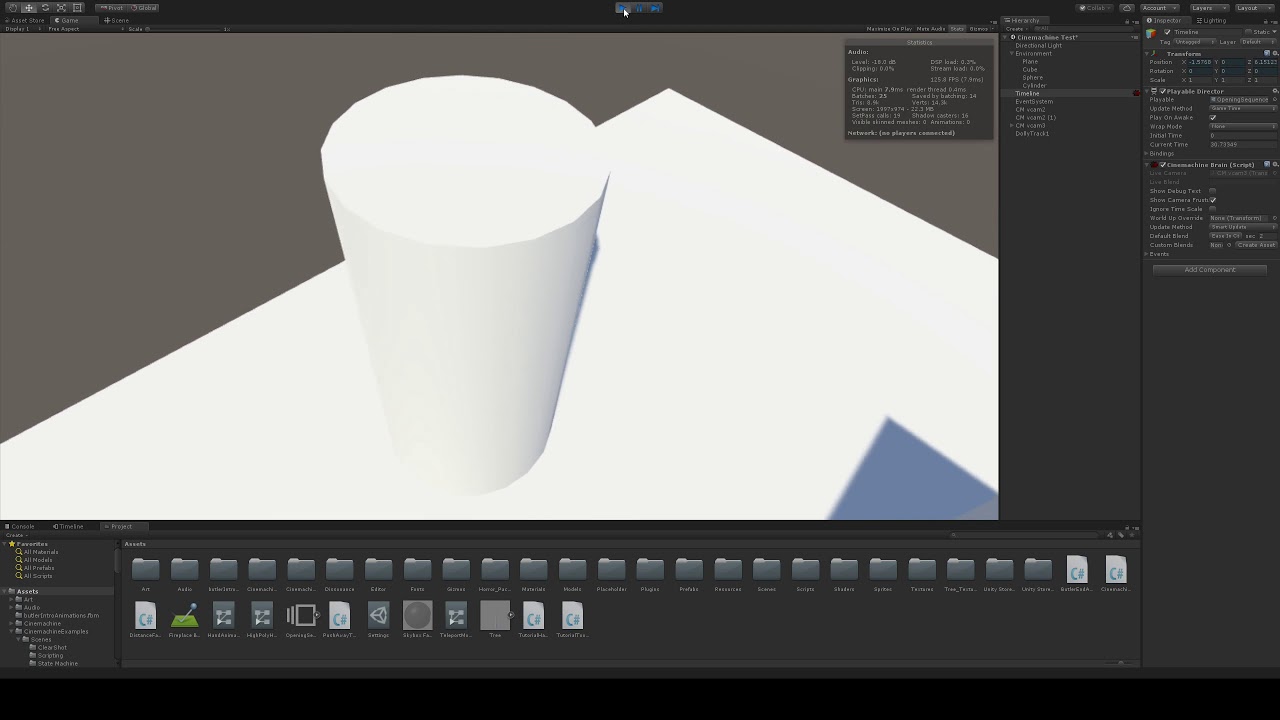The width and height of the screenshot is (1280, 720).
Task: Disable the Playable Director component checkbox
Action: [1163, 91]
